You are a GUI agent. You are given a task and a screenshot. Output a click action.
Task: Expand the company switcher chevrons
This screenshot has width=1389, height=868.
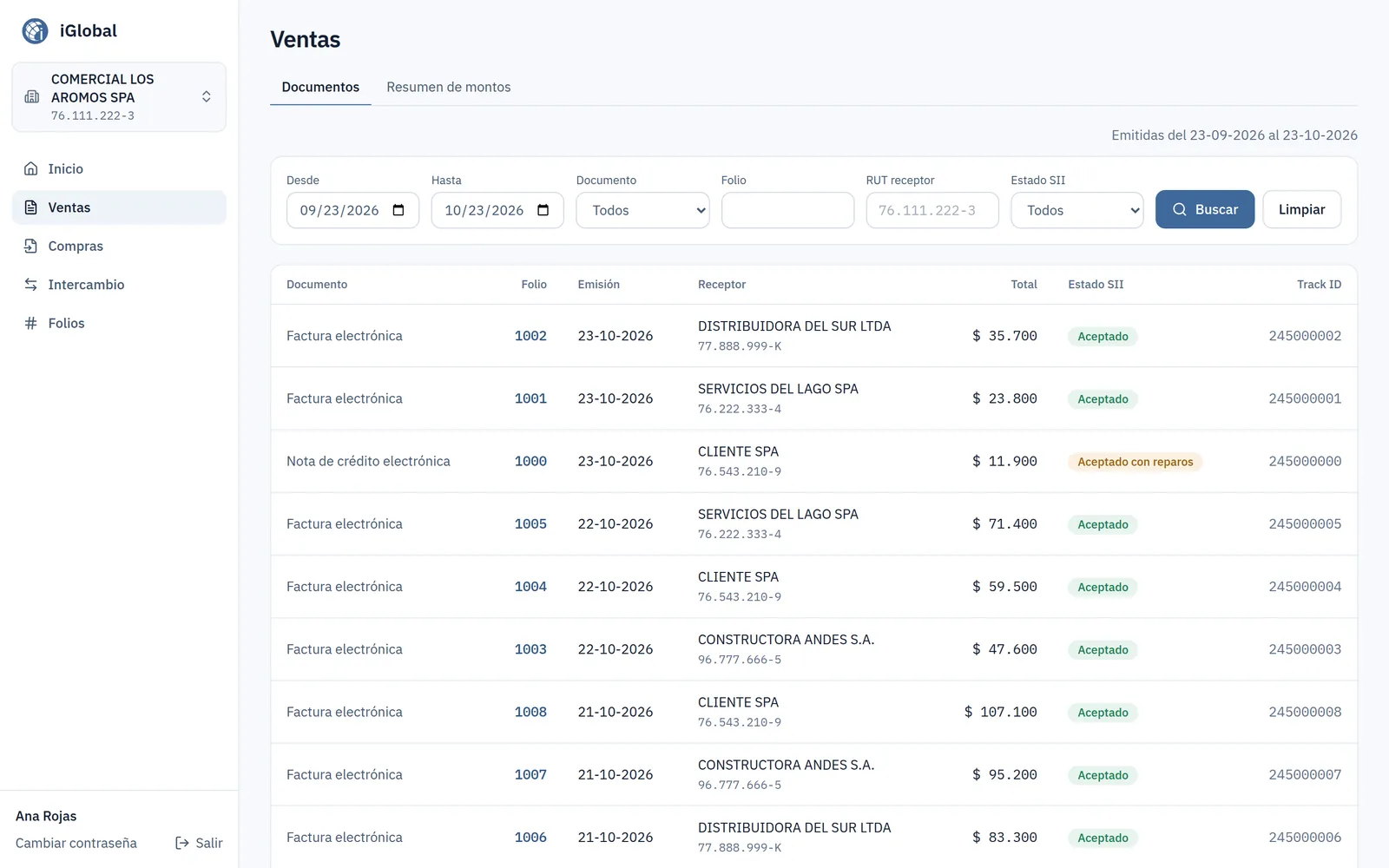pyautogui.click(x=207, y=96)
